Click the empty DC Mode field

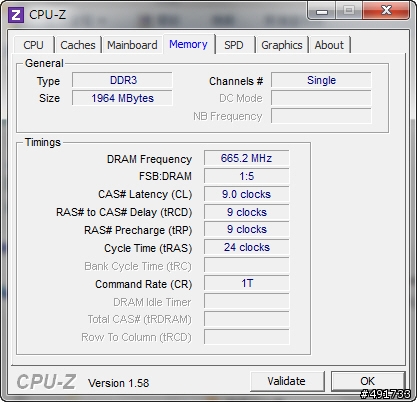click(321, 98)
